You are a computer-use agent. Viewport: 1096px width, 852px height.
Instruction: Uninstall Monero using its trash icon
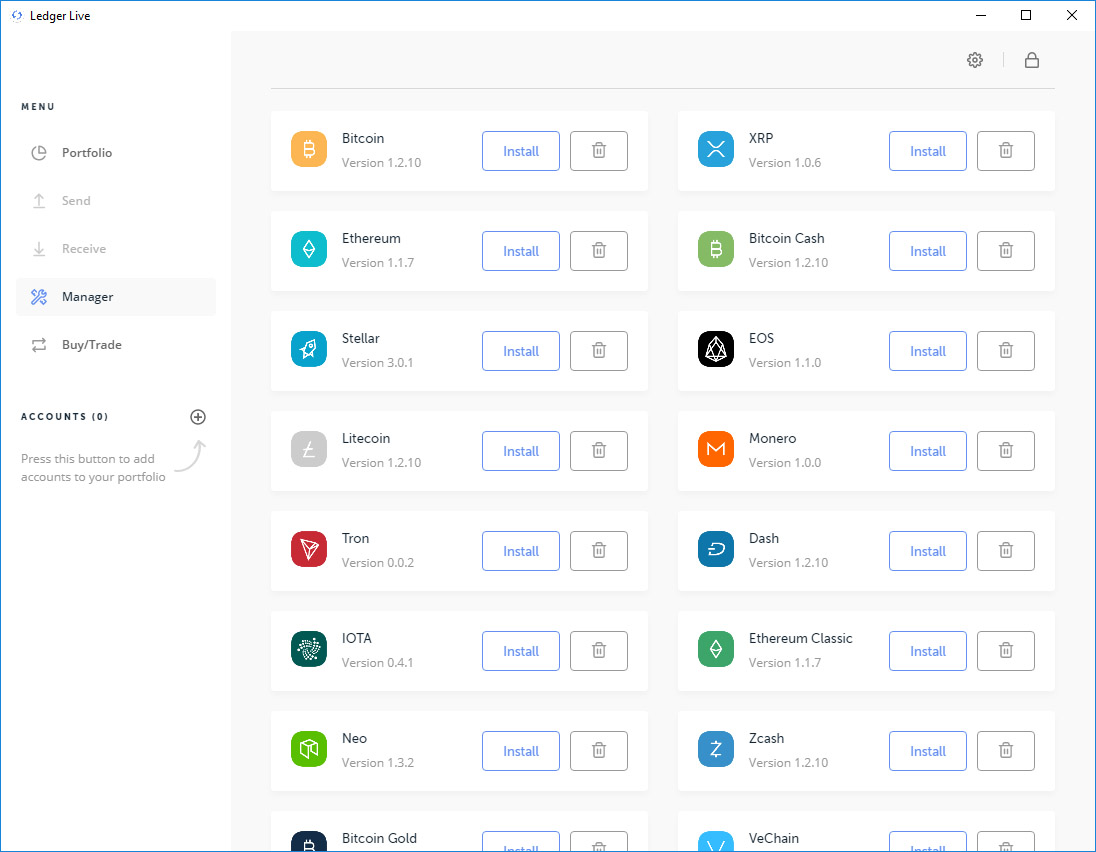[1006, 451]
